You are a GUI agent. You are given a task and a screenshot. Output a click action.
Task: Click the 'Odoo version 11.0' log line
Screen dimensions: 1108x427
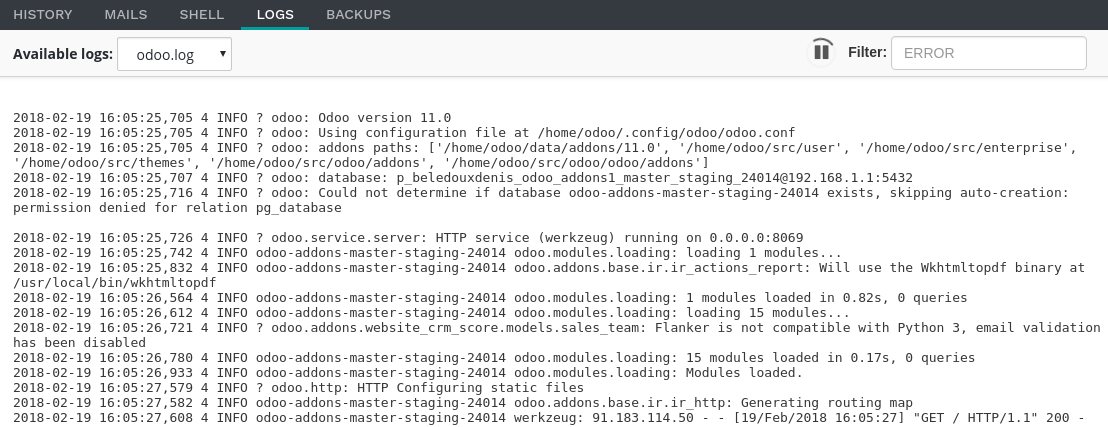[x=232, y=117]
